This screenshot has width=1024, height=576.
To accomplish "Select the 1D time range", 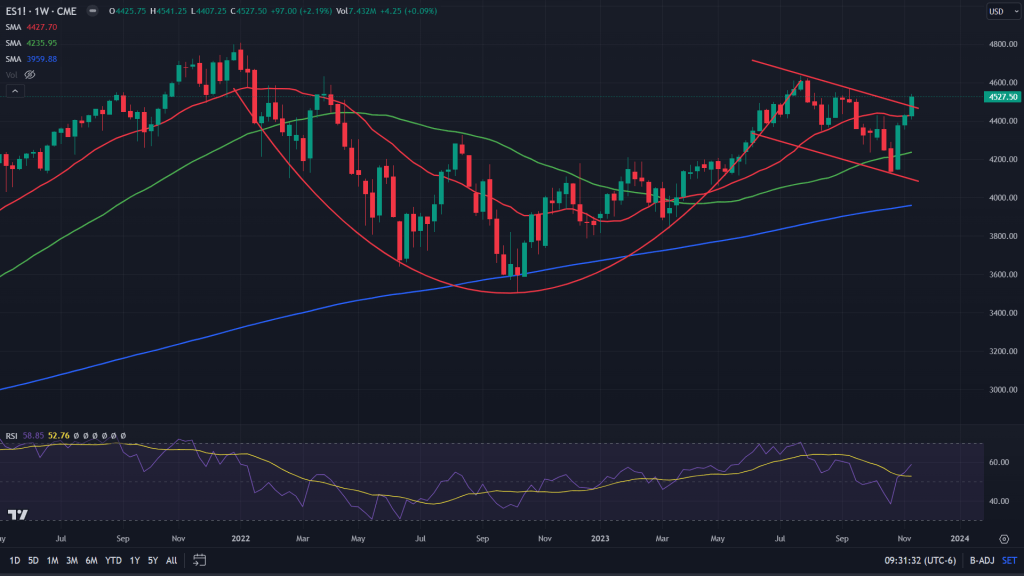I will point(15,560).
